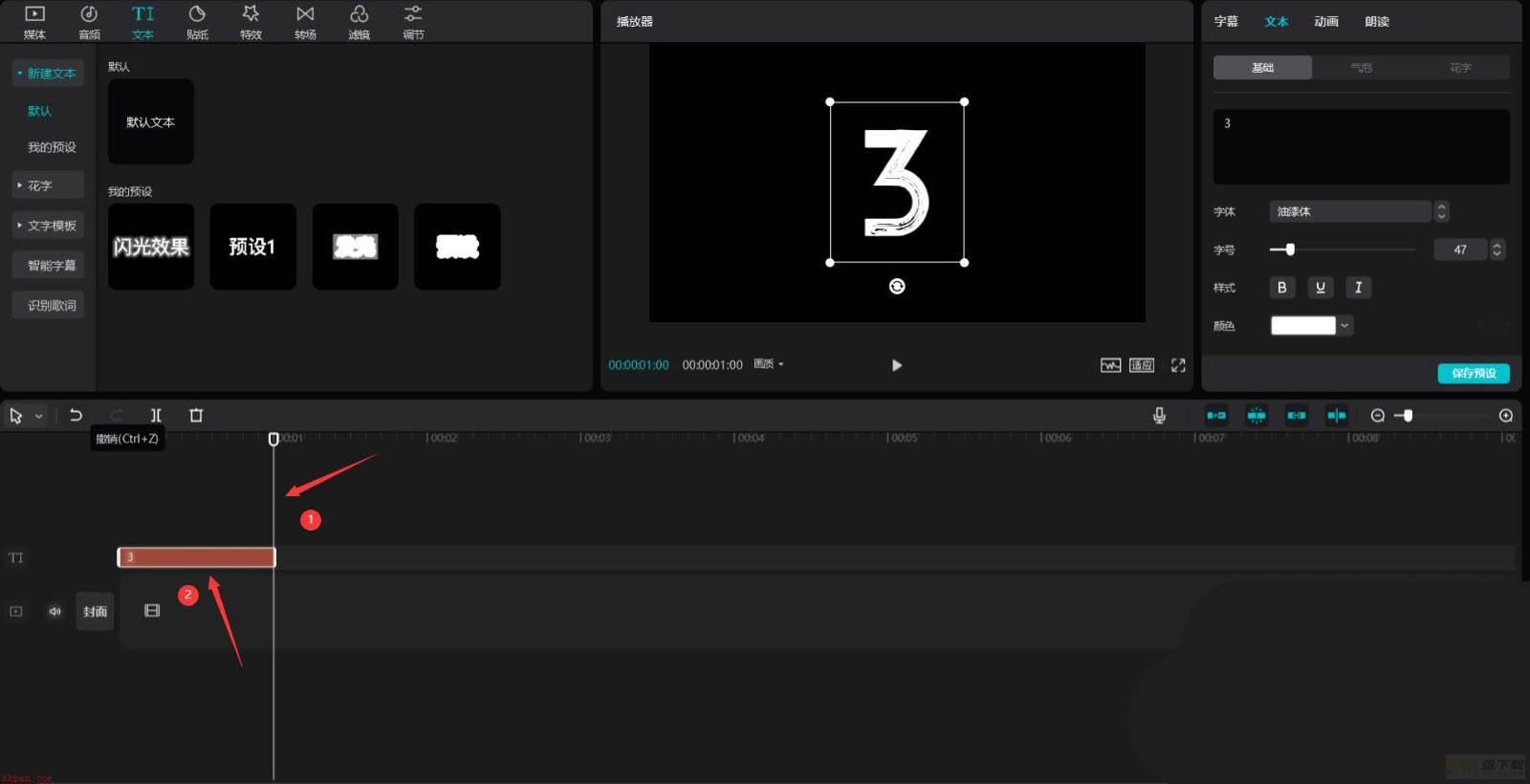1530x784 pixels.
Task: Select 默认 in the sidebar
Action: coord(39,111)
